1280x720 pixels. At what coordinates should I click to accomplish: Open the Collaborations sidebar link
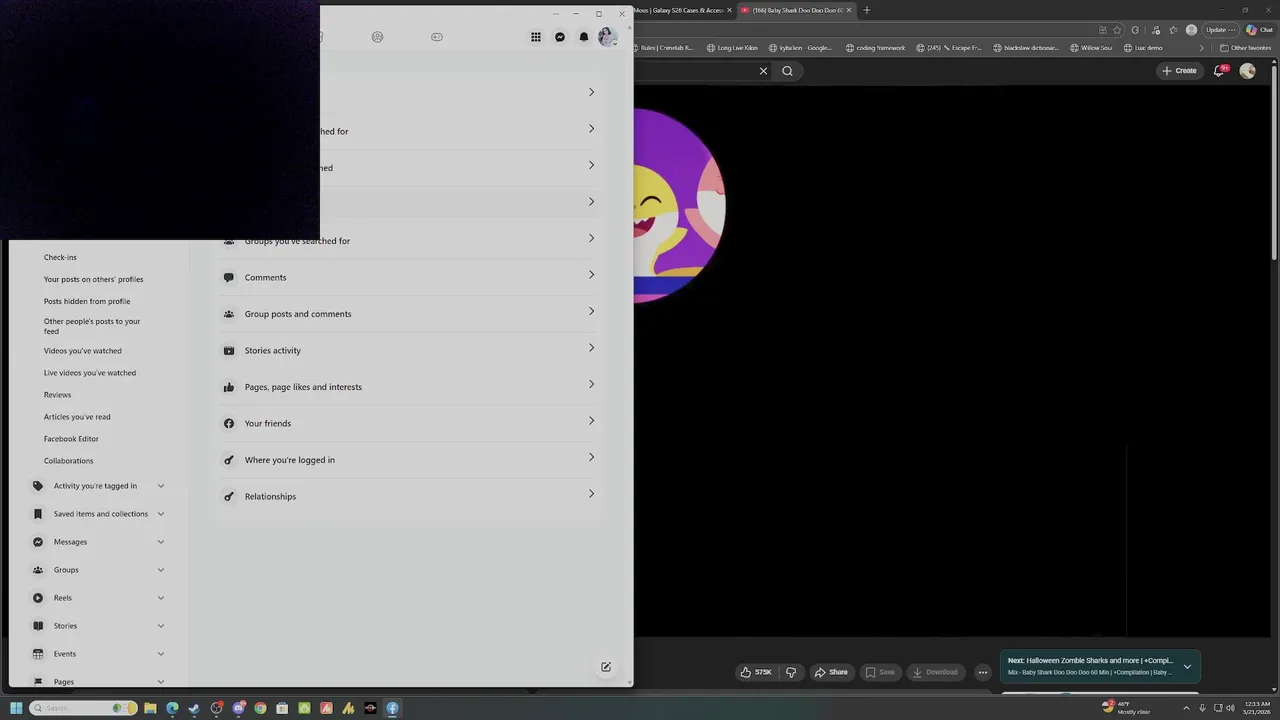point(69,461)
